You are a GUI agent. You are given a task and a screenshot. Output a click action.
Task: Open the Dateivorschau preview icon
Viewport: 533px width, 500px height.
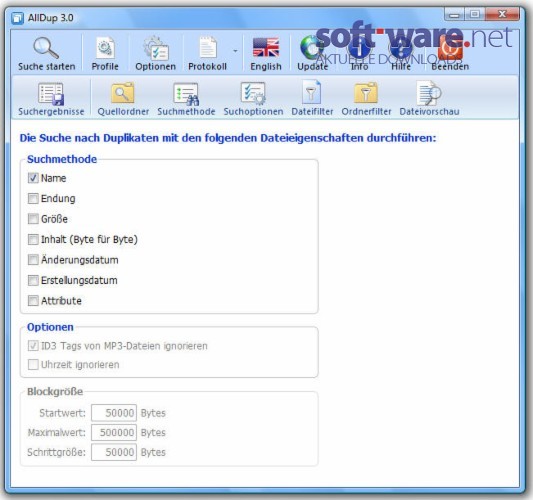(429, 93)
